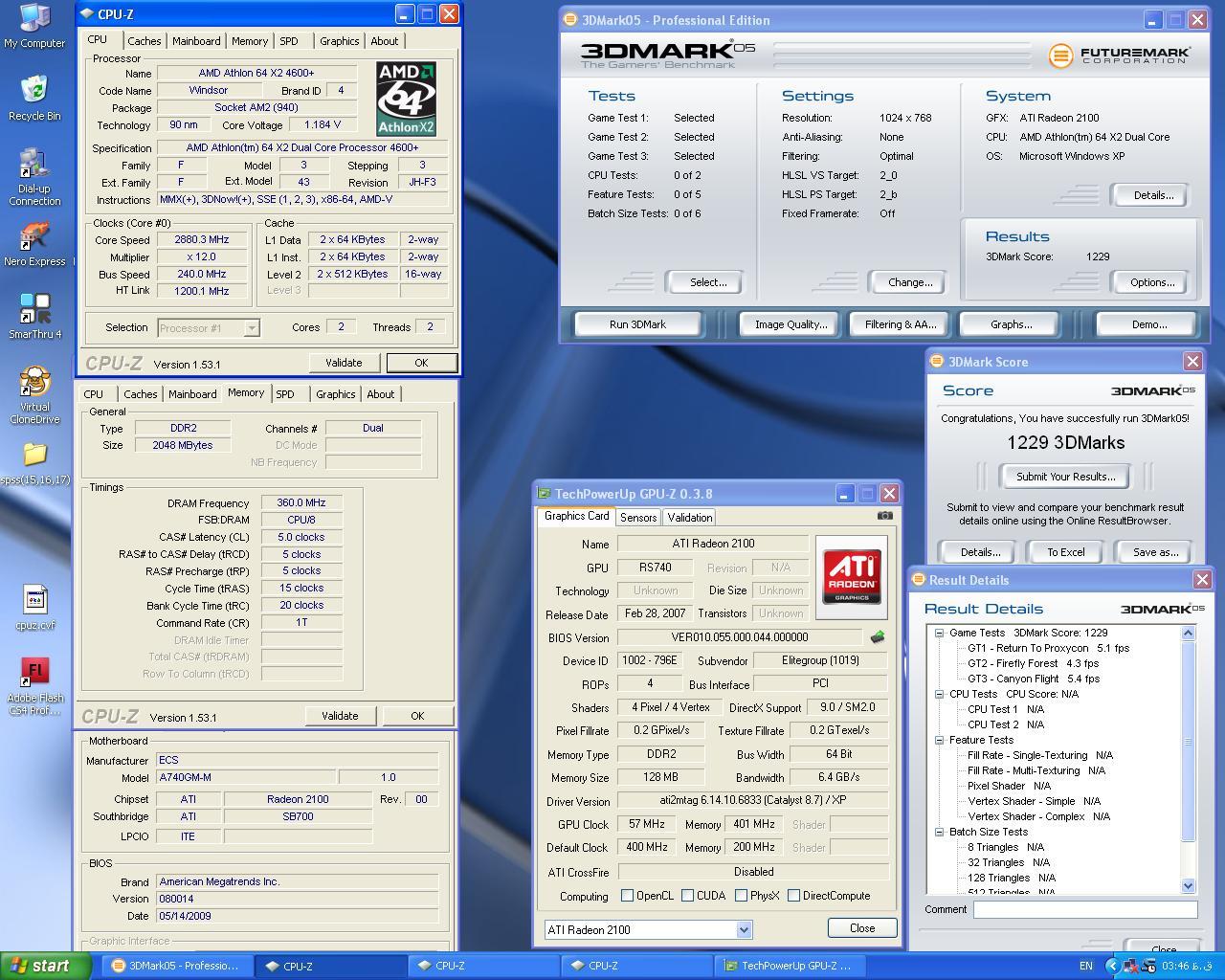The height and width of the screenshot is (980, 1225).
Task: Collapse the Feature Tests tree node
Action: coord(940,740)
